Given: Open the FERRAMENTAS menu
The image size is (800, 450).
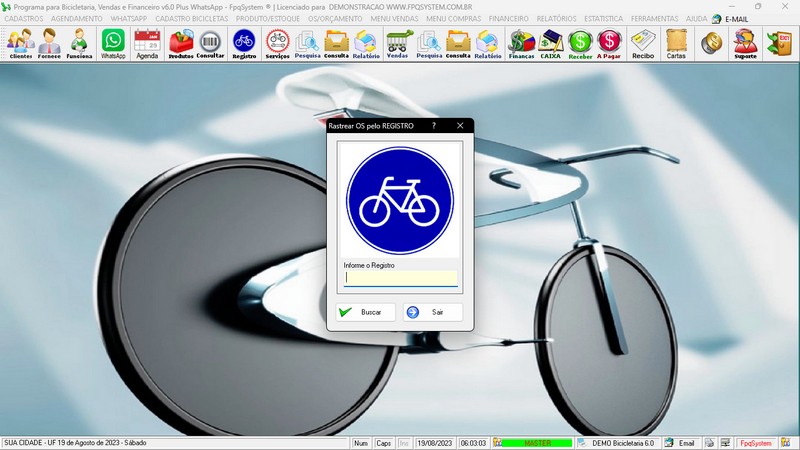Looking at the screenshot, I should point(655,18).
